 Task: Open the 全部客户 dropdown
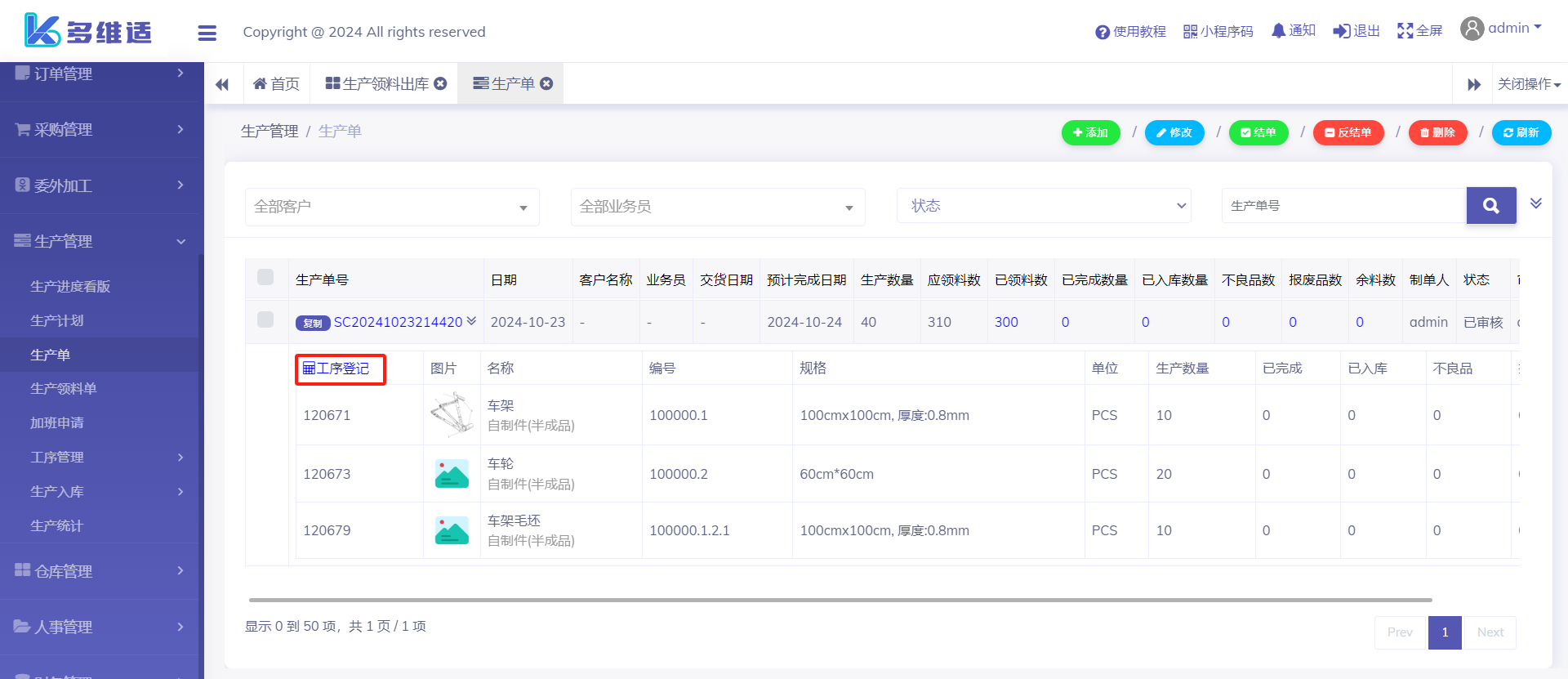[x=392, y=207]
